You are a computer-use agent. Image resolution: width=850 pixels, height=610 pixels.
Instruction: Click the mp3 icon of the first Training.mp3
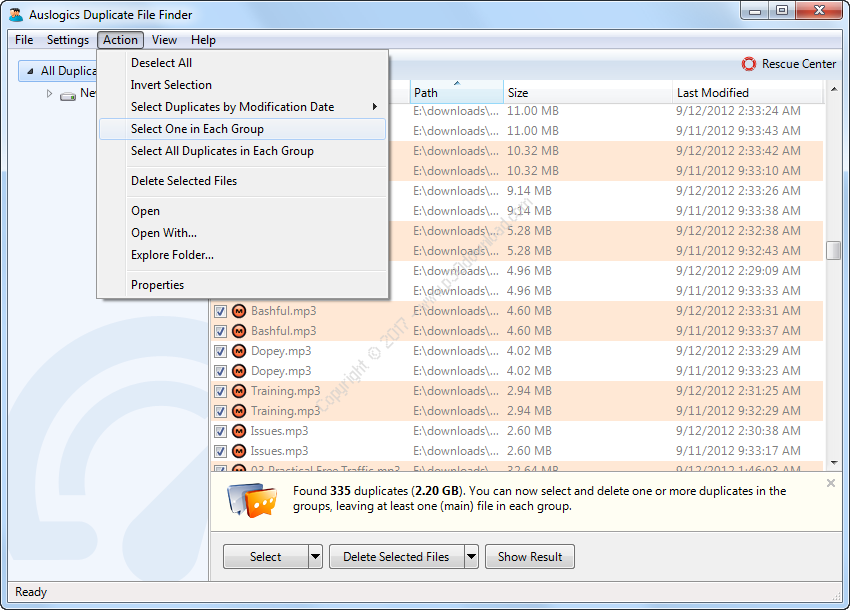(239, 391)
